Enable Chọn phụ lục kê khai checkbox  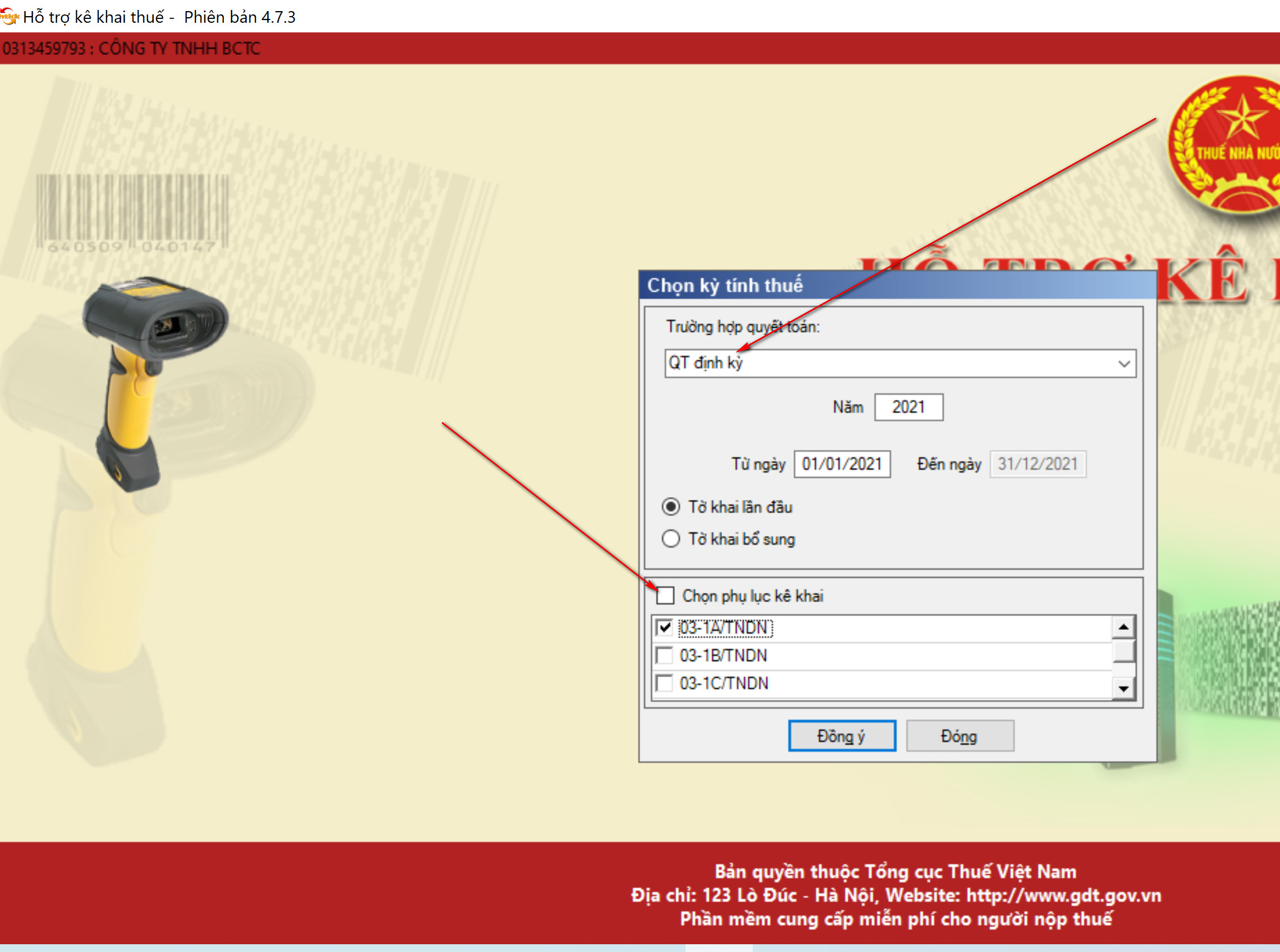(666, 595)
